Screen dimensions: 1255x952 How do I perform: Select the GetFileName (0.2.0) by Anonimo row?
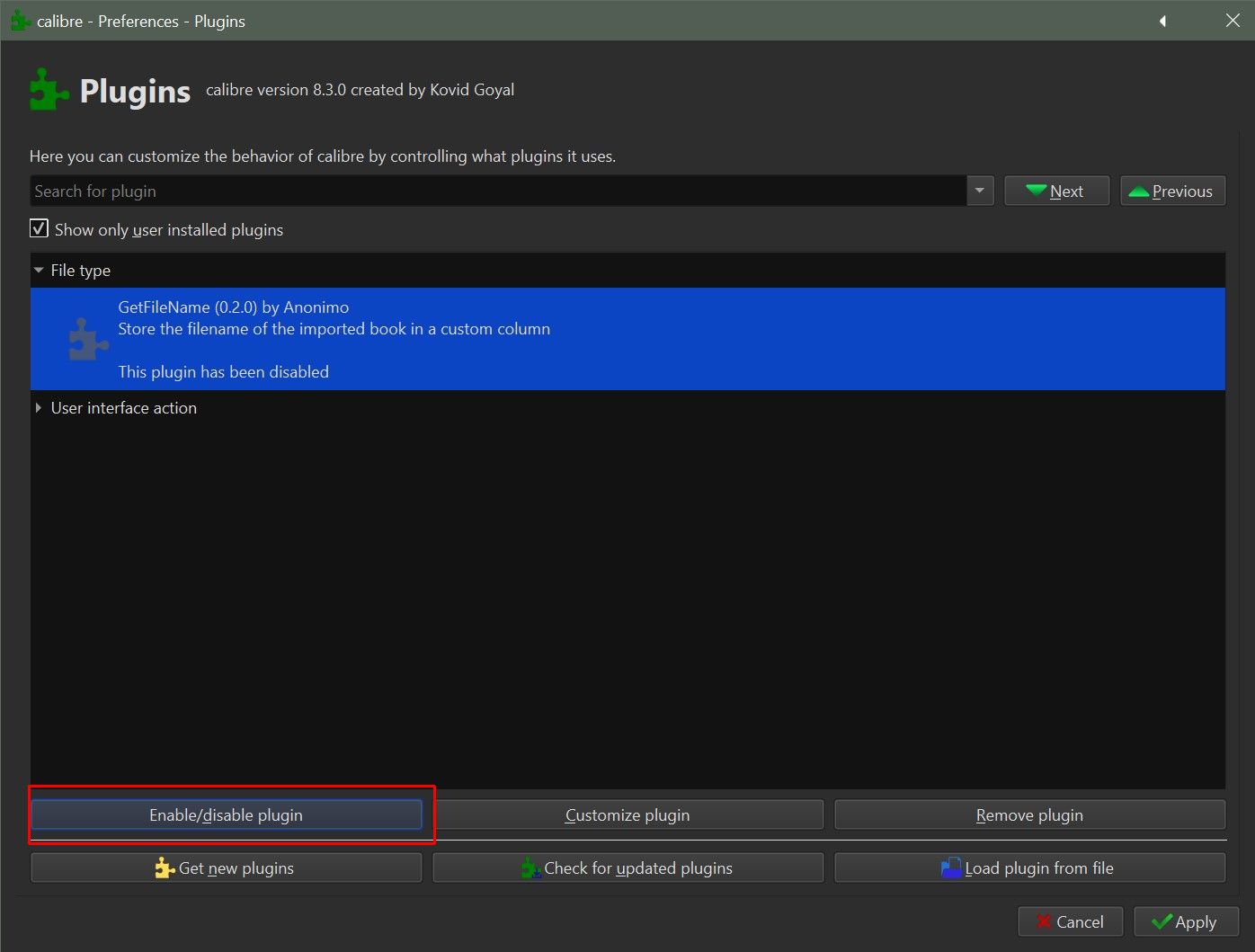[627, 339]
